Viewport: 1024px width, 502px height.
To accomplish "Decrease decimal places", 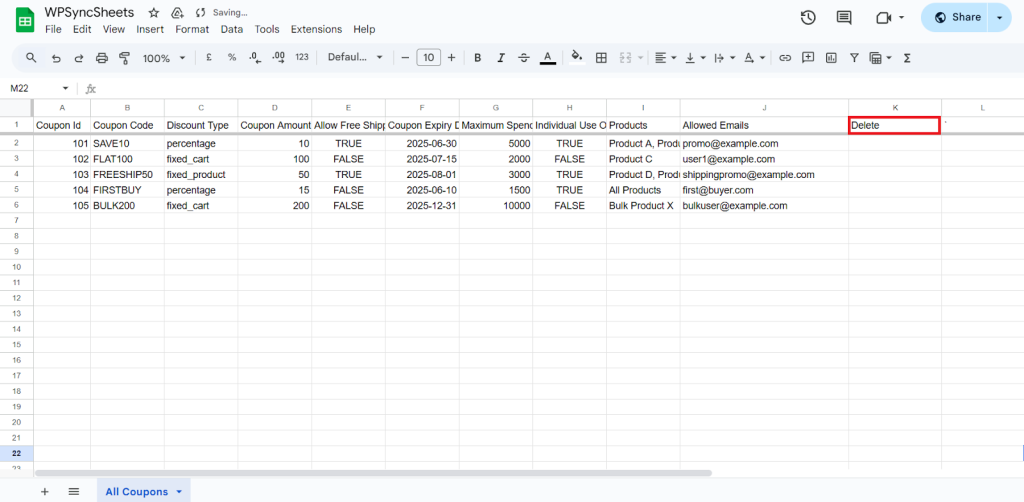I will [x=255, y=57].
